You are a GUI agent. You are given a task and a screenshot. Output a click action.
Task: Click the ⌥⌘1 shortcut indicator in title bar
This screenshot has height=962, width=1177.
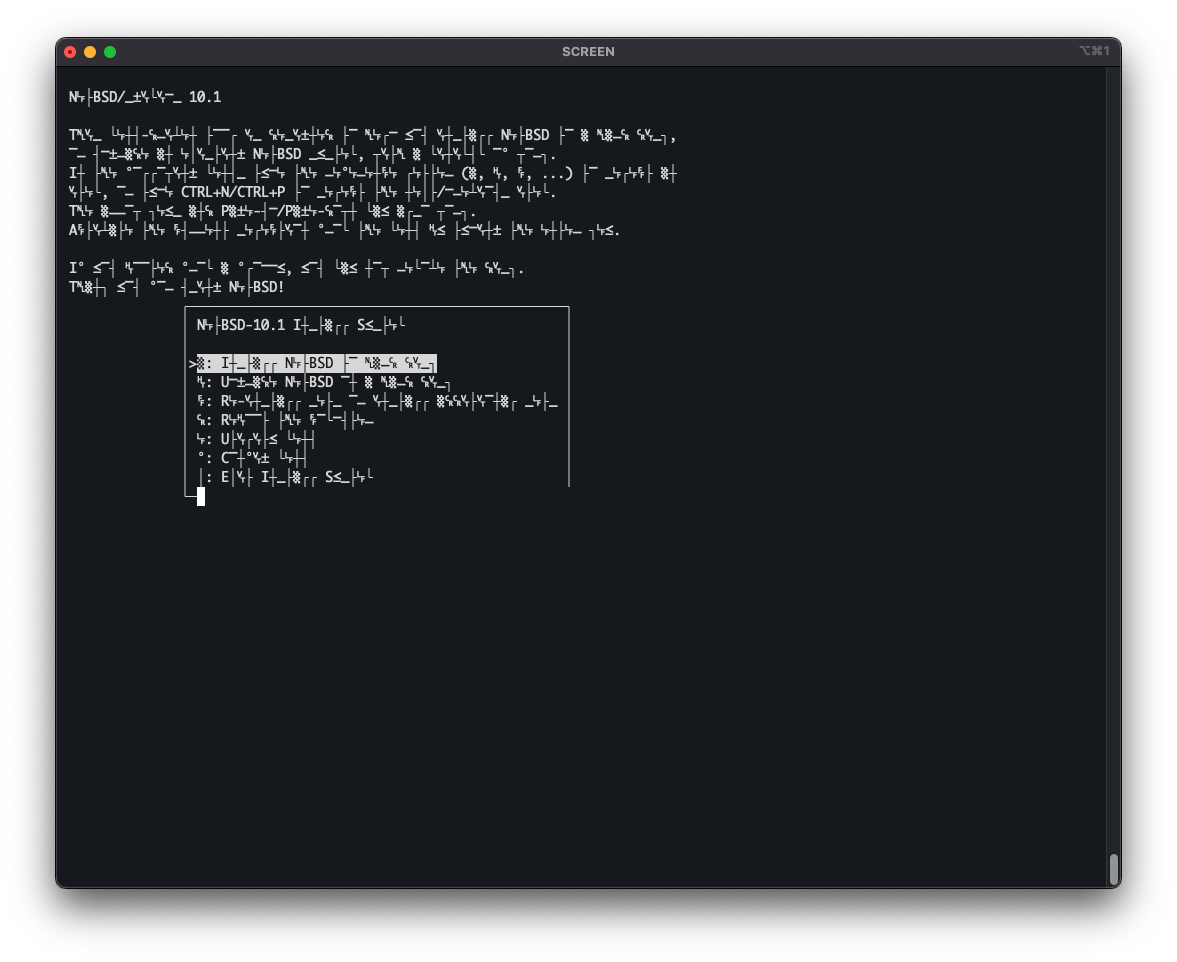click(1094, 51)
